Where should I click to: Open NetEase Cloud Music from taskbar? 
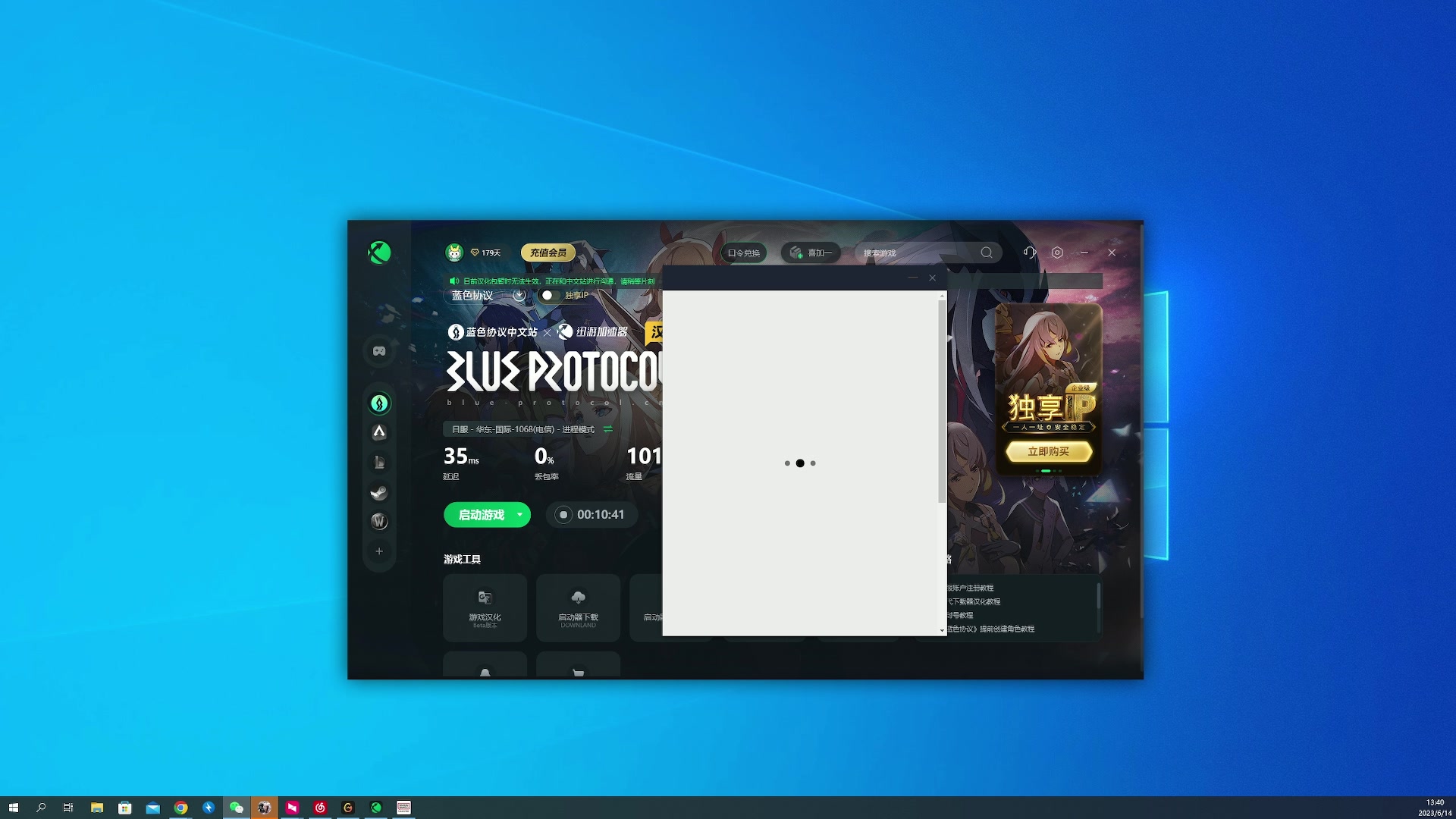pos(320,808)
